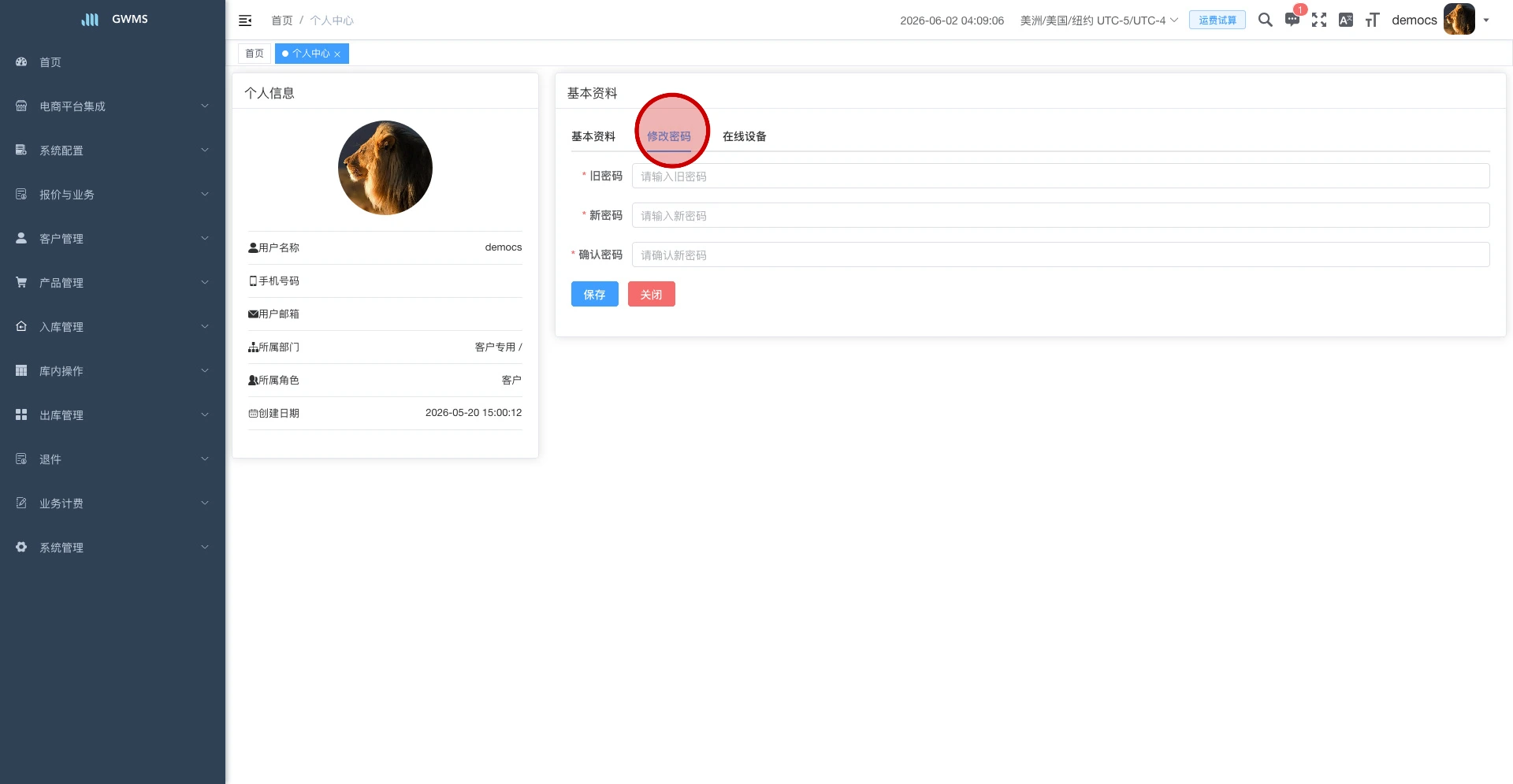Click the 系统配置 sidebar icon
This screenshot has height=784, width=1513.
pos(21,150)
